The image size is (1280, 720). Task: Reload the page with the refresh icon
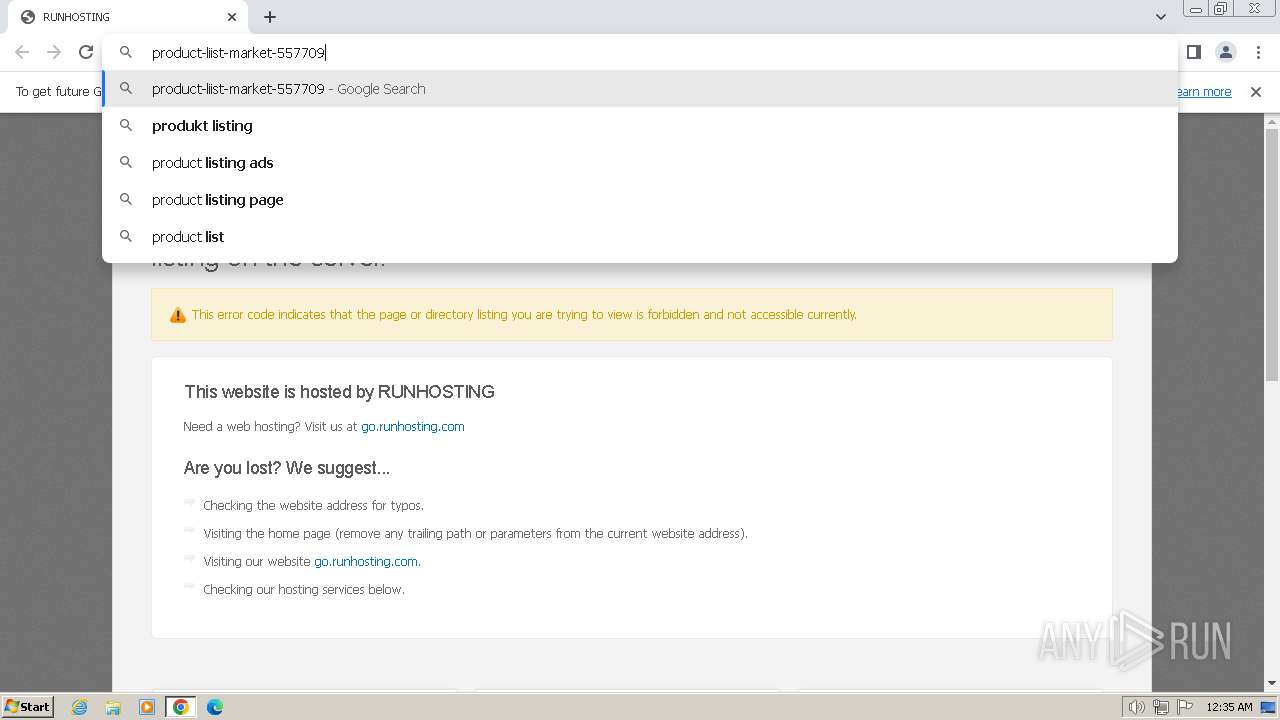coord(86,52)
